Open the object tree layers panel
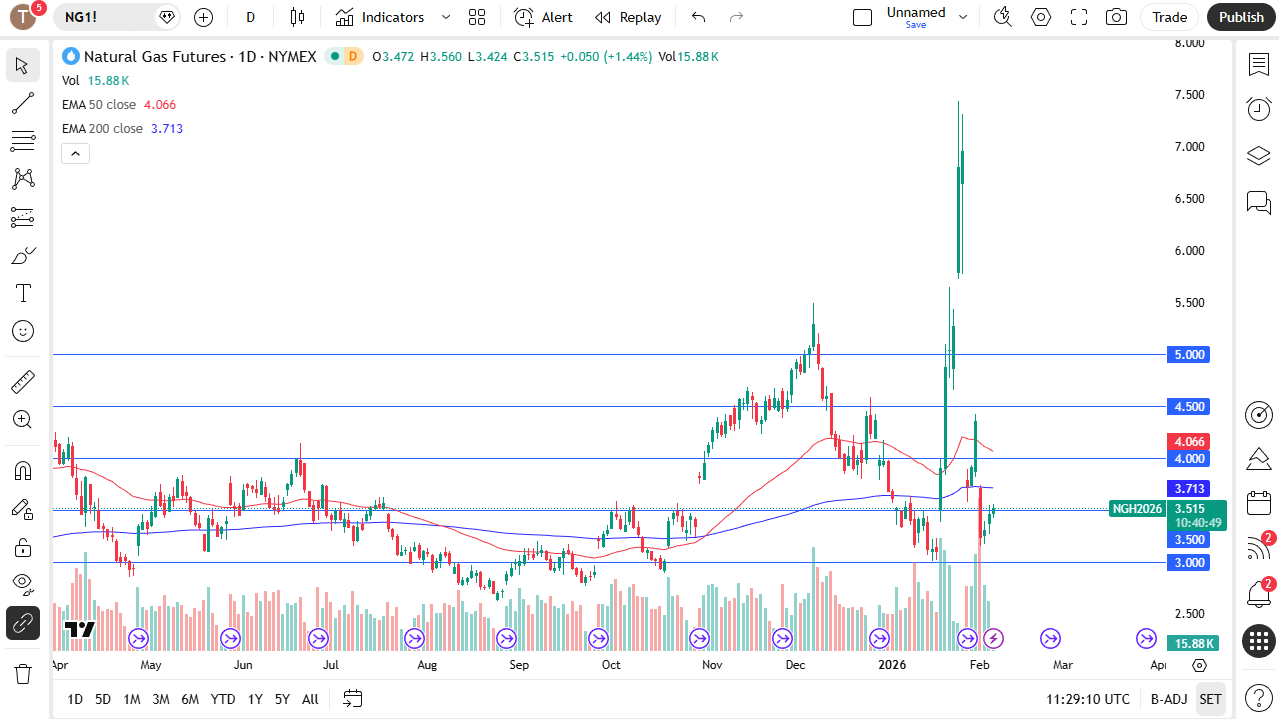This screenshot has height=719, width=1279. (1258, 156)
